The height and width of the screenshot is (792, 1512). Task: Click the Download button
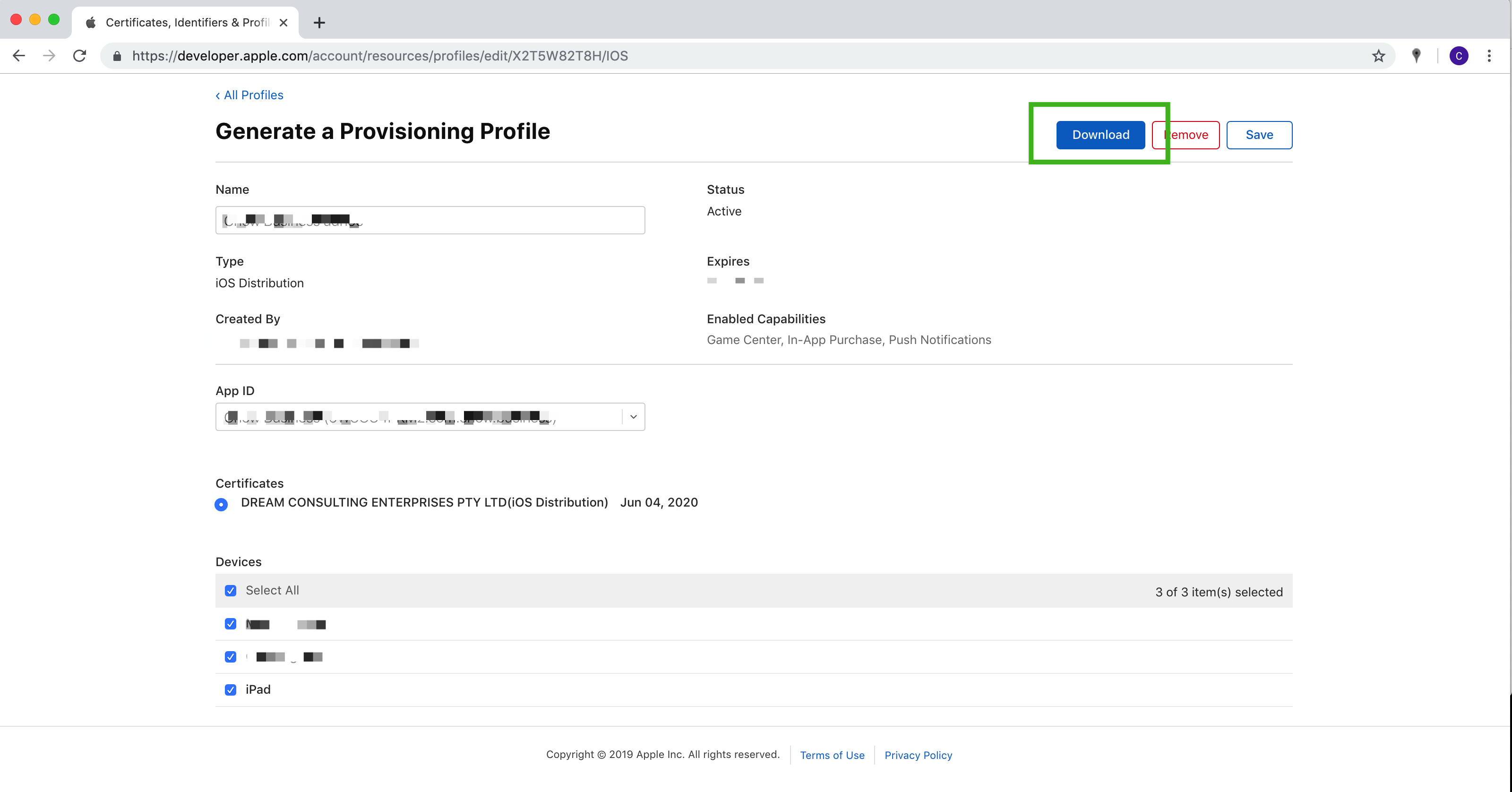coord(1100,135)
